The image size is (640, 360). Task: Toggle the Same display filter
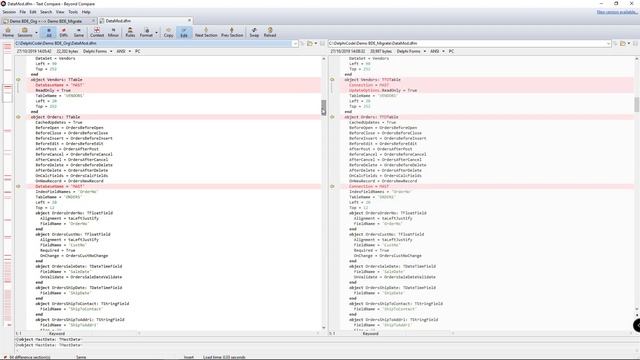[x=79, y=32]
